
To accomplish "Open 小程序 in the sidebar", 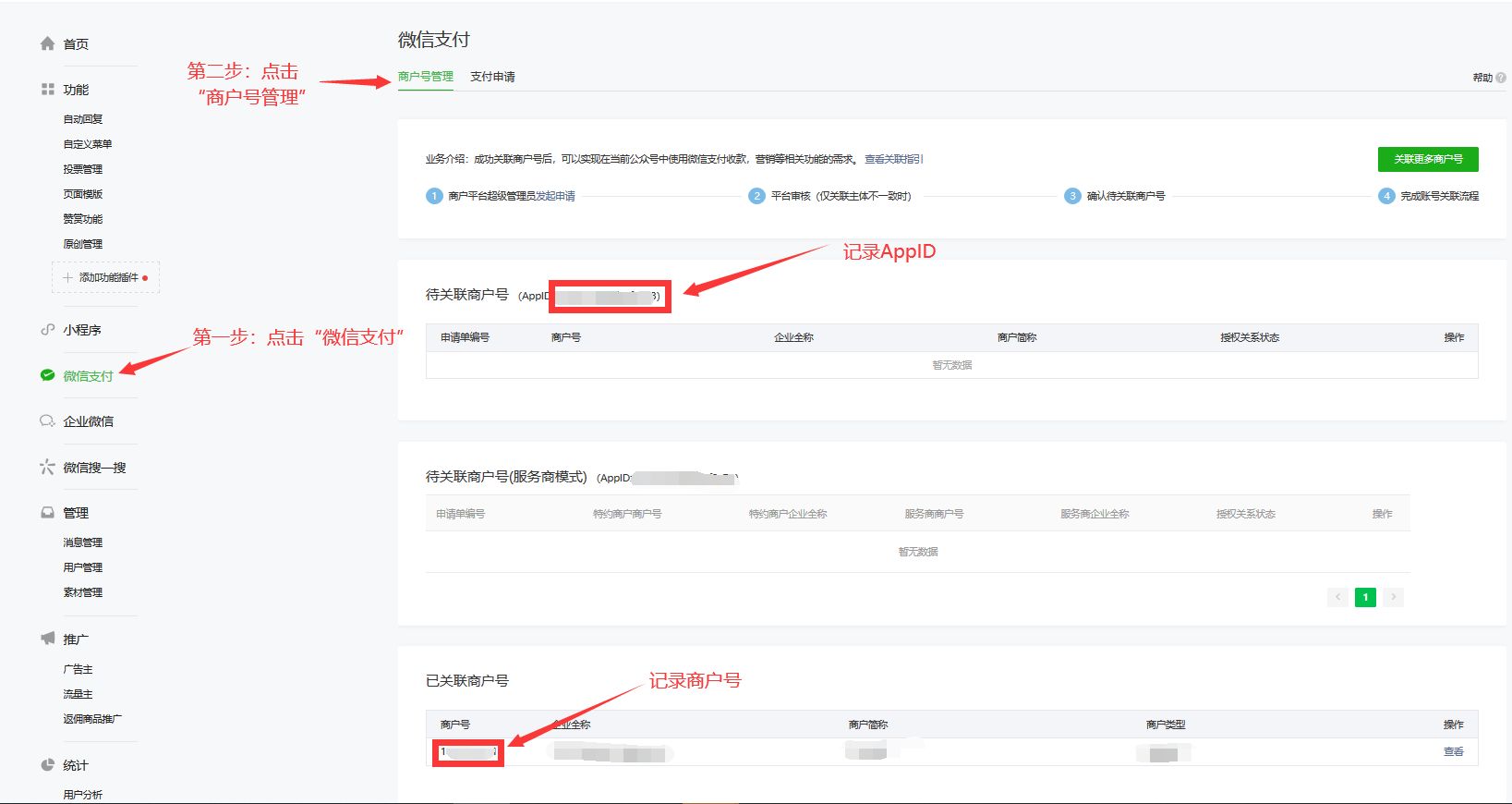I will [x=82, y=330].
